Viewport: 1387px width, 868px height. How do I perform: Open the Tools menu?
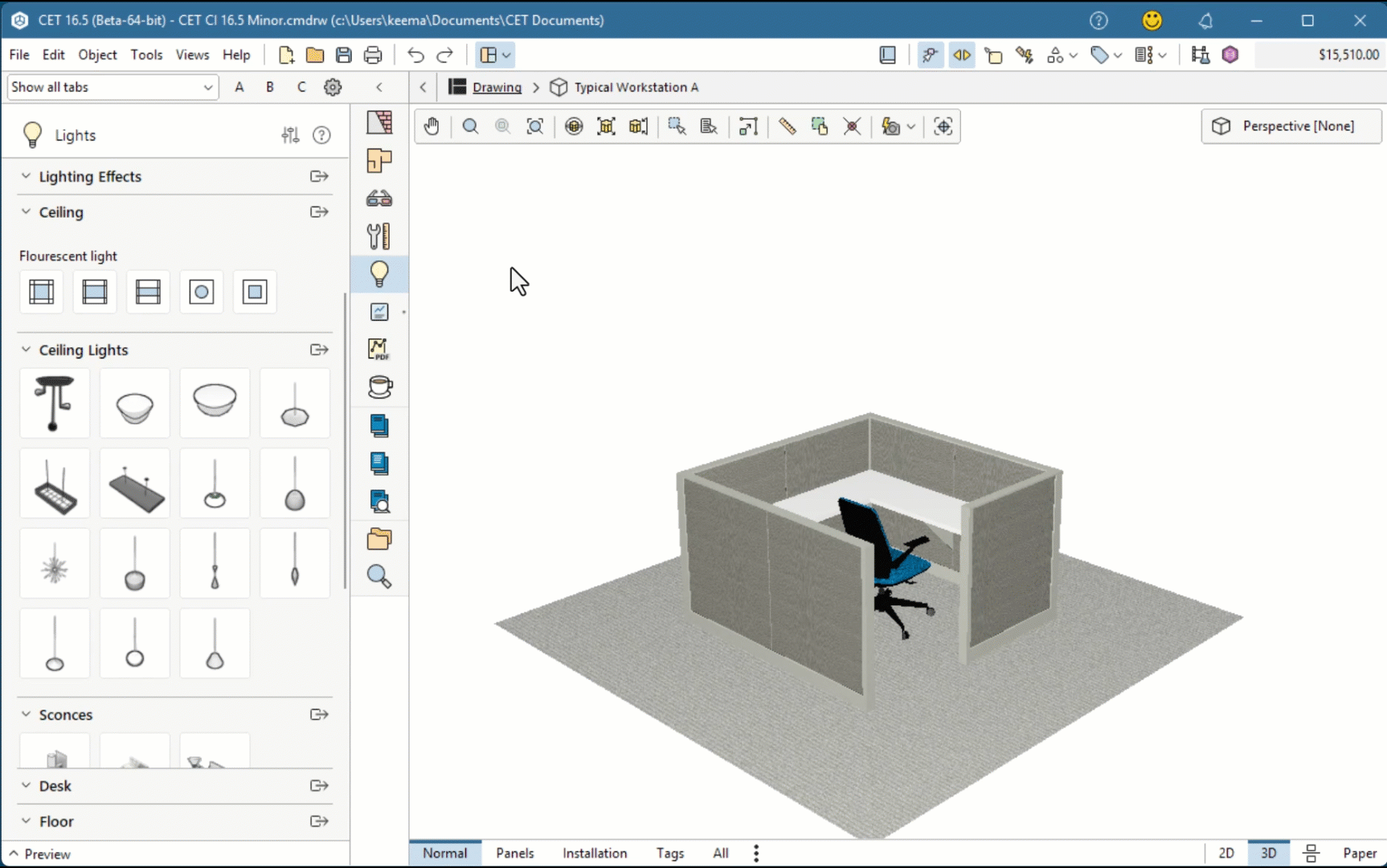click(x=146, y=55)
